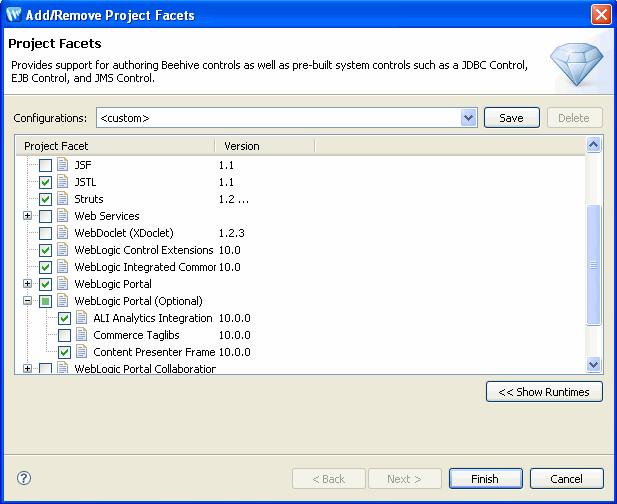Select the JSTL row label
This screenshot has width=617, height=504.
85,182
